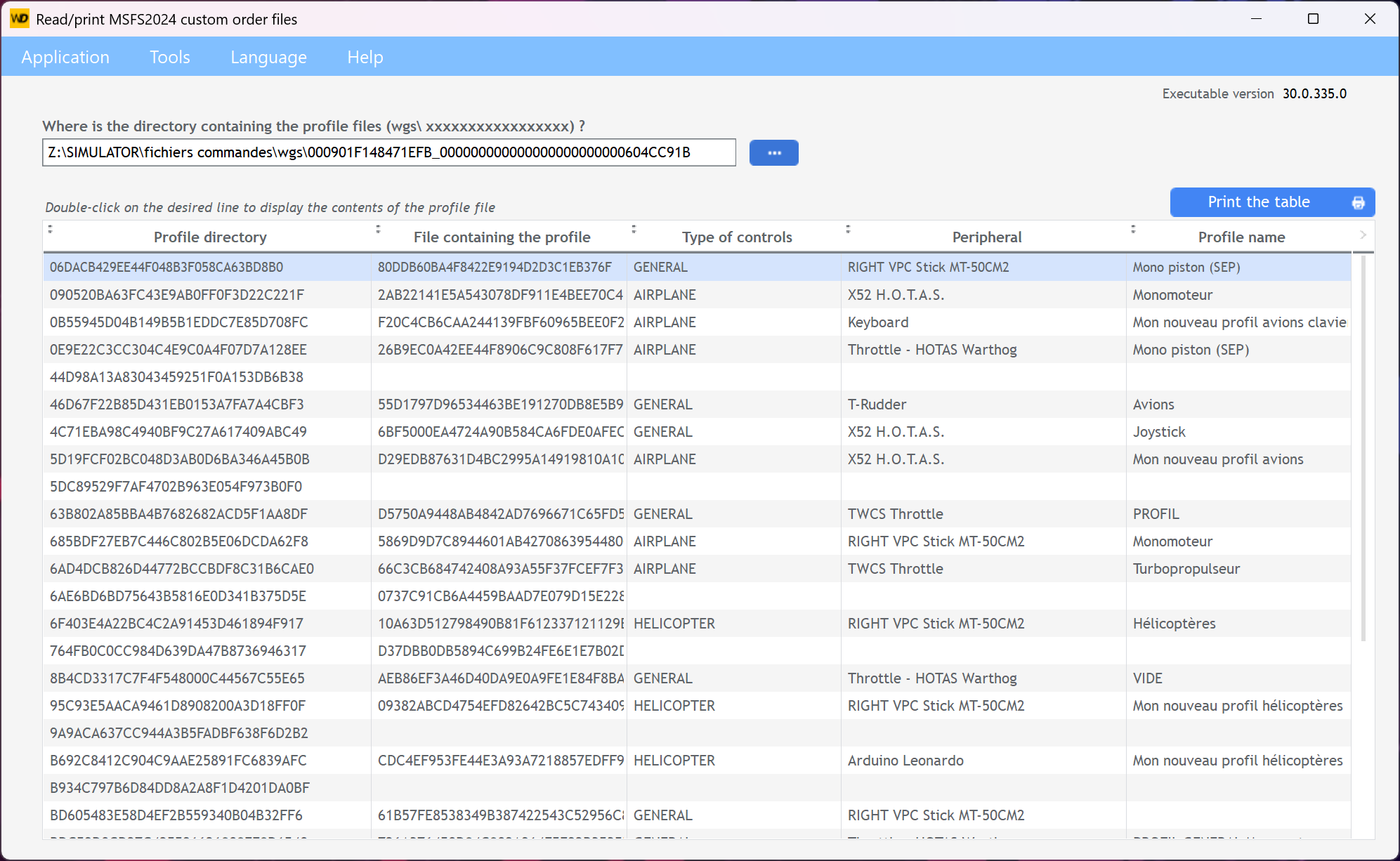Screen dimensions: 1400x861
Task: Click sort icon of File containing the profile
Action: pyautogui.click(x=378, y=229)
